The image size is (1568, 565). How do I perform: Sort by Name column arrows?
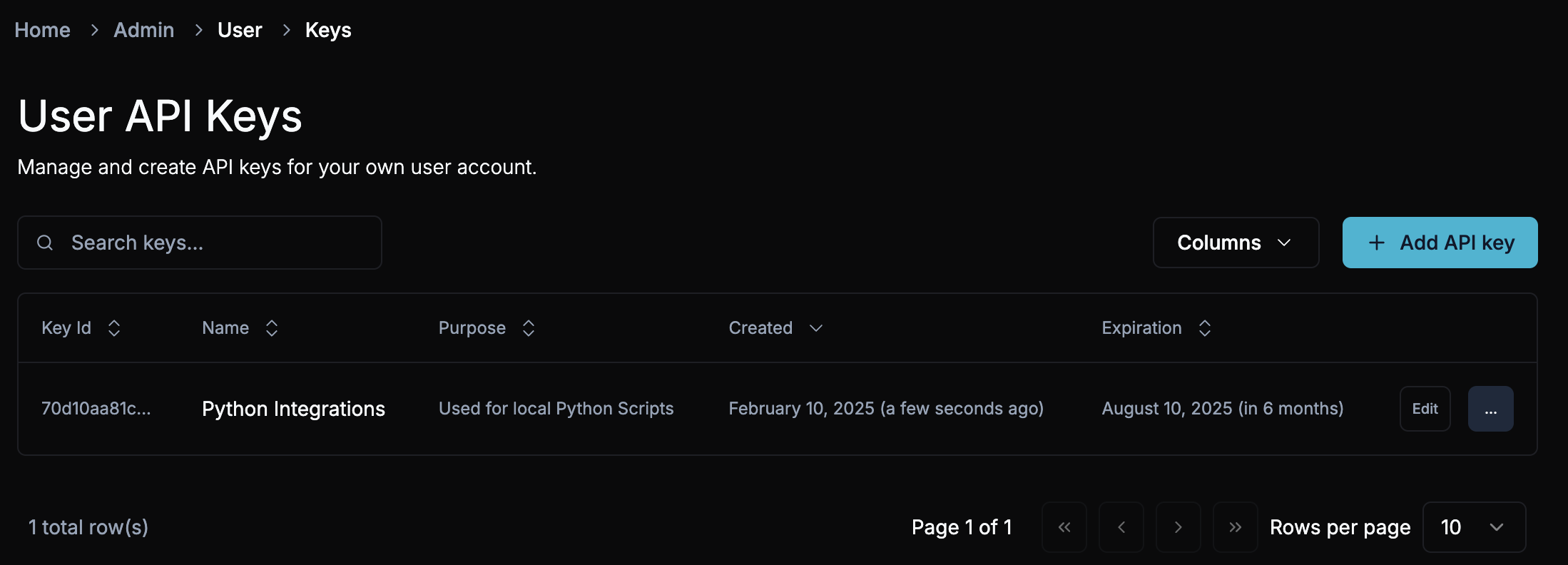pos(272,328)
